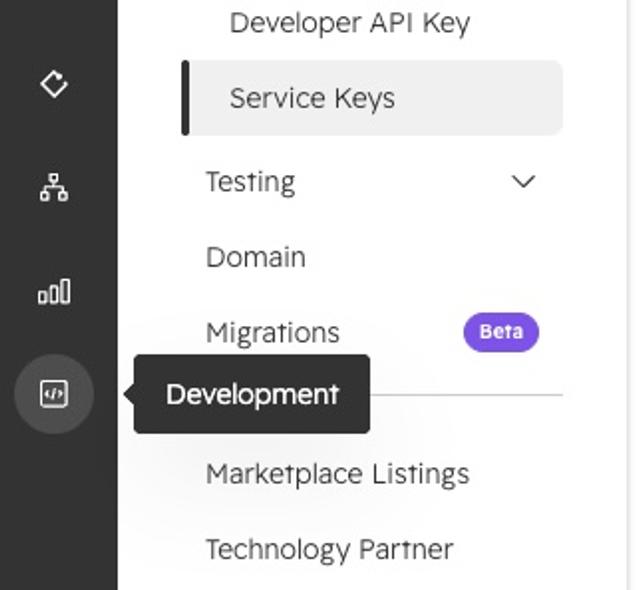Open Marketplace Listings page
This screenshot has width=640, height=590.
click(338, 474)
